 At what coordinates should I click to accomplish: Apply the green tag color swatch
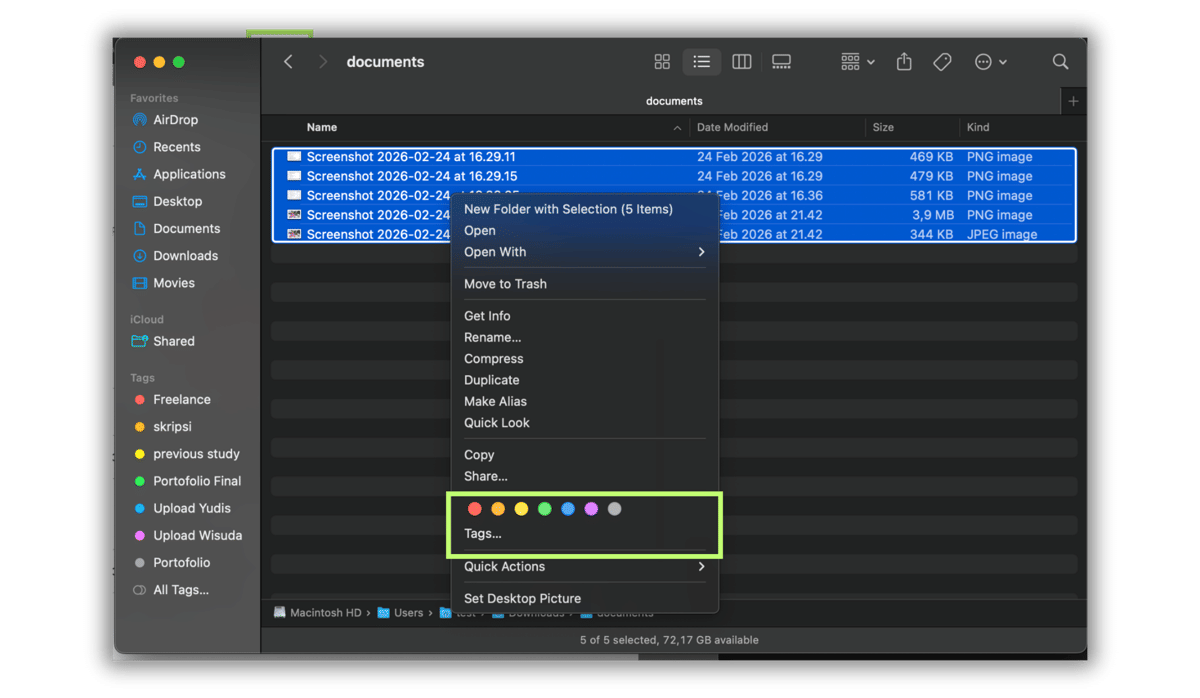point(544,508)
